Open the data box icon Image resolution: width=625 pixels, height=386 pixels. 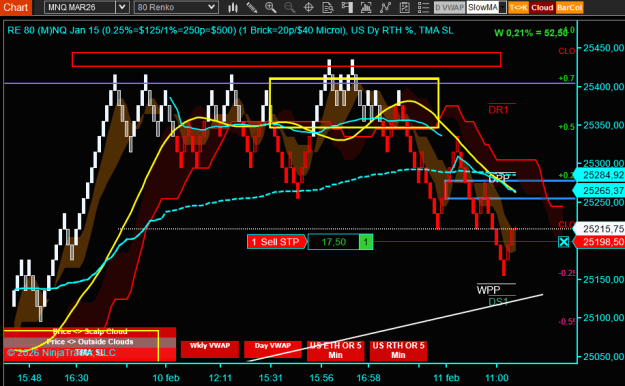coord(328,8)
